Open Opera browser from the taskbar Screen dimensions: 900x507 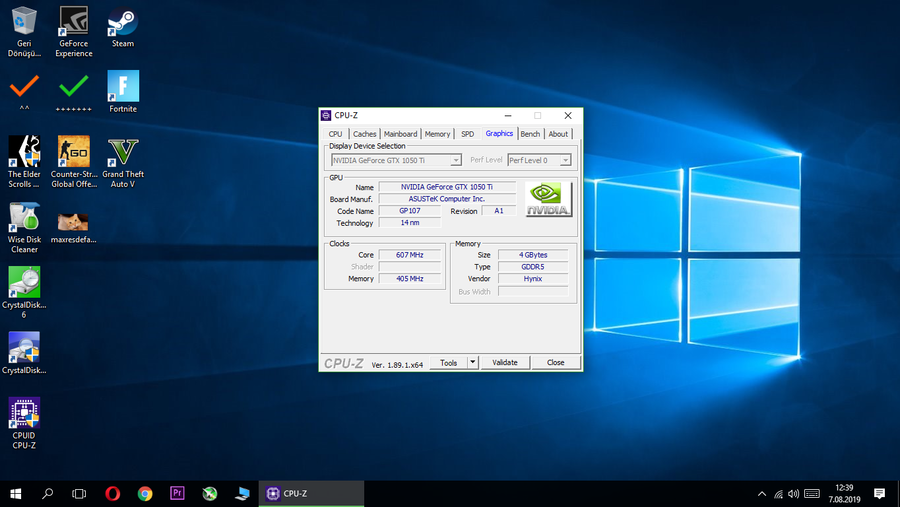coord(113,493)
